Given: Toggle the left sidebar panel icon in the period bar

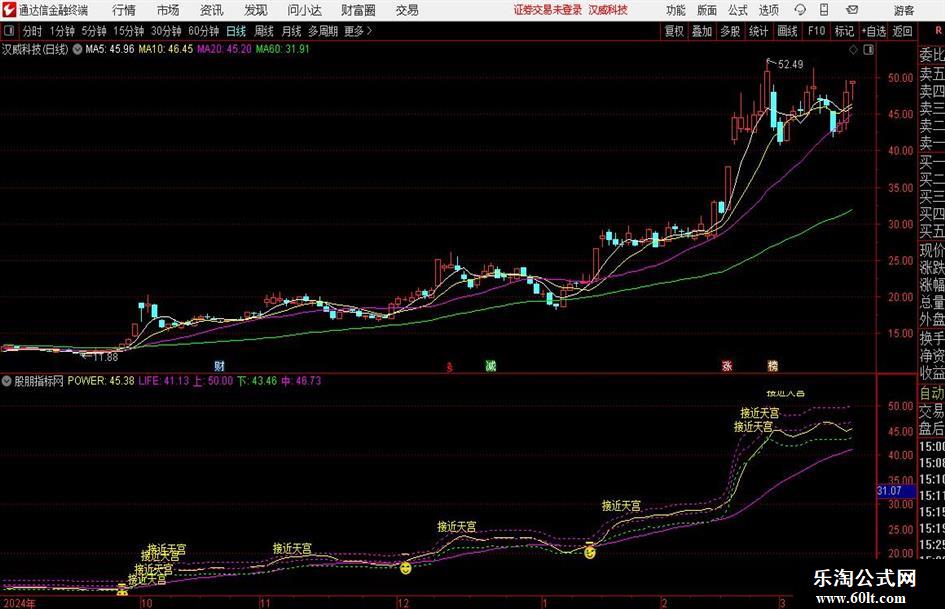Looking at the screenshot, I should click(x=8, y=31).
